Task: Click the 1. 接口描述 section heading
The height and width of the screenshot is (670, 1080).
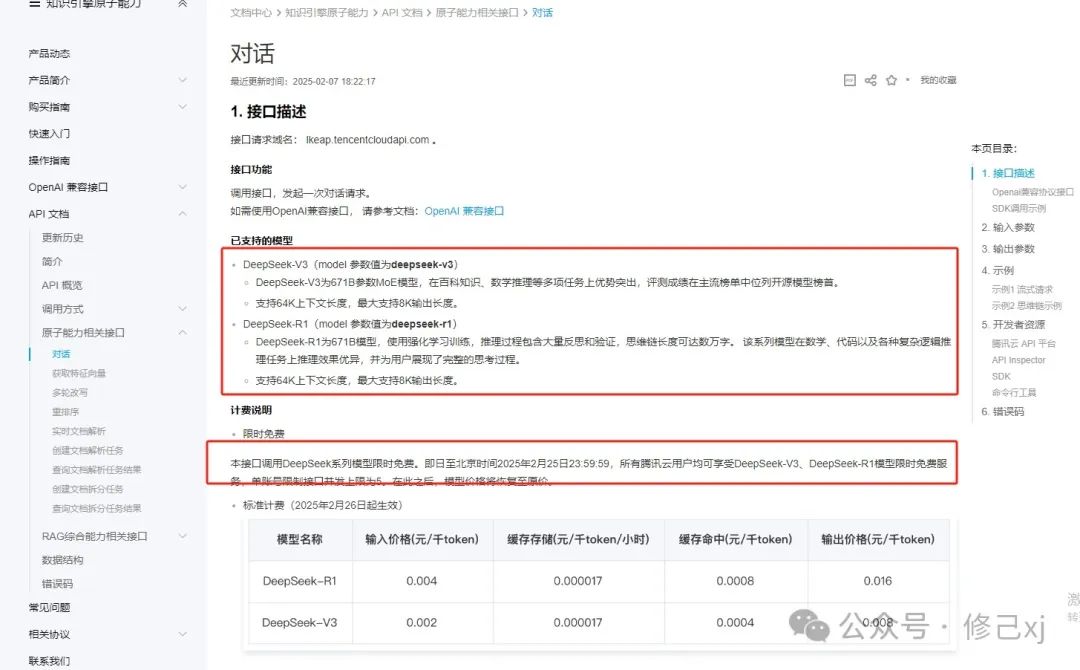Action: (268, 112)
